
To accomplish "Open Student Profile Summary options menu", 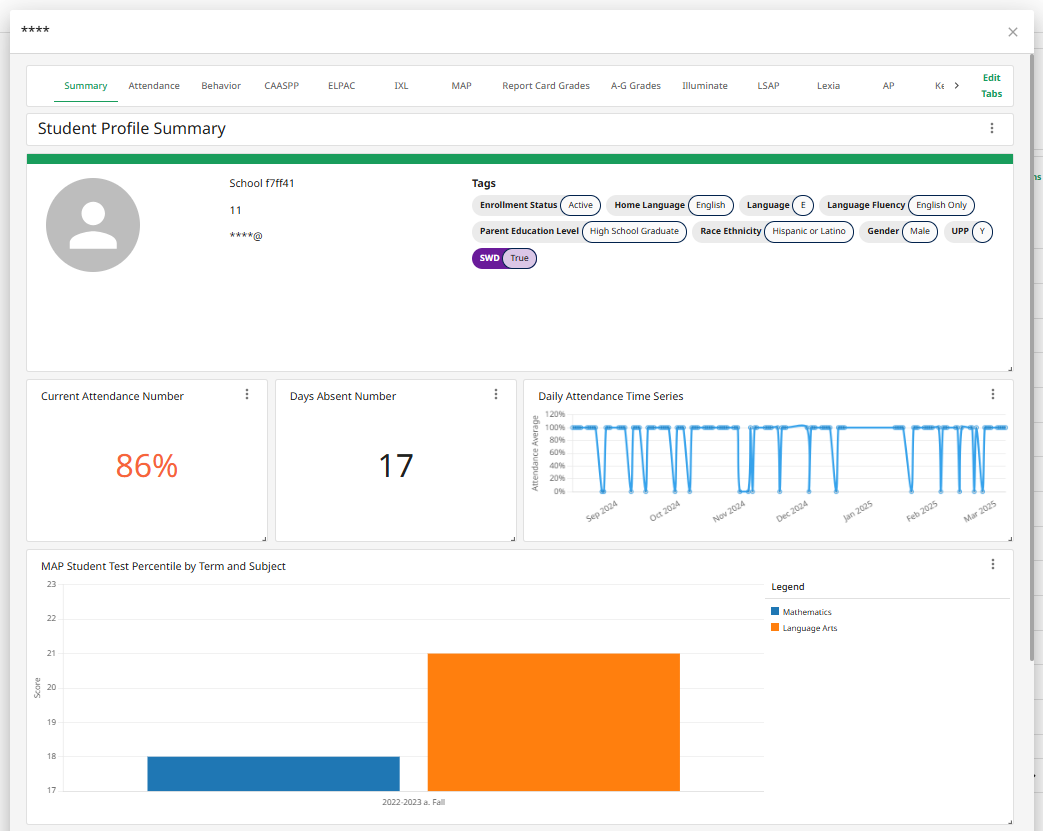I will coord(992,128).
